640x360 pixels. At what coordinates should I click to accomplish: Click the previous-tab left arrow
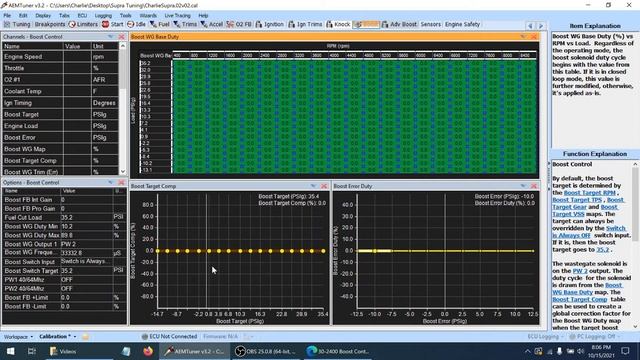click(x=531, y=26)
